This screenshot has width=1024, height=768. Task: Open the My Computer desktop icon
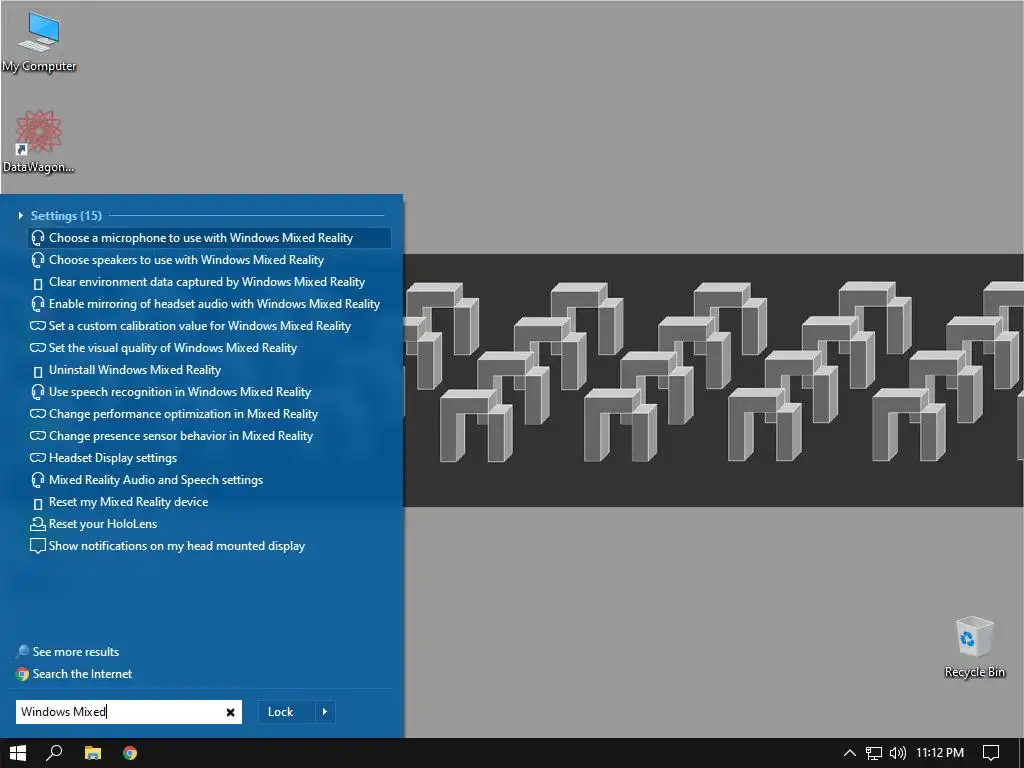click(x=39, y=41)
